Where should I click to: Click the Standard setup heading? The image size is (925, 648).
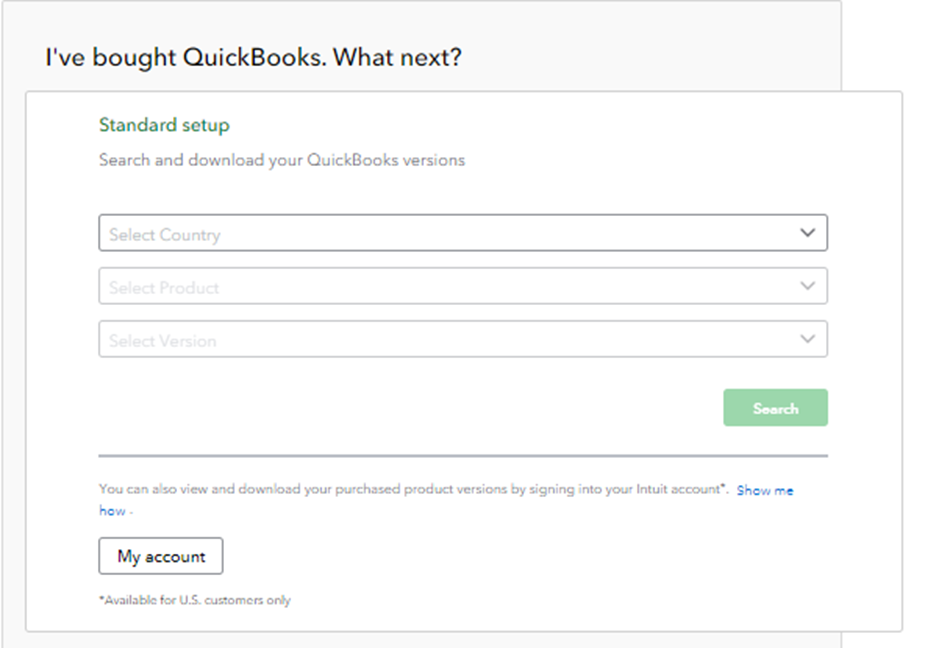point(164,125)
